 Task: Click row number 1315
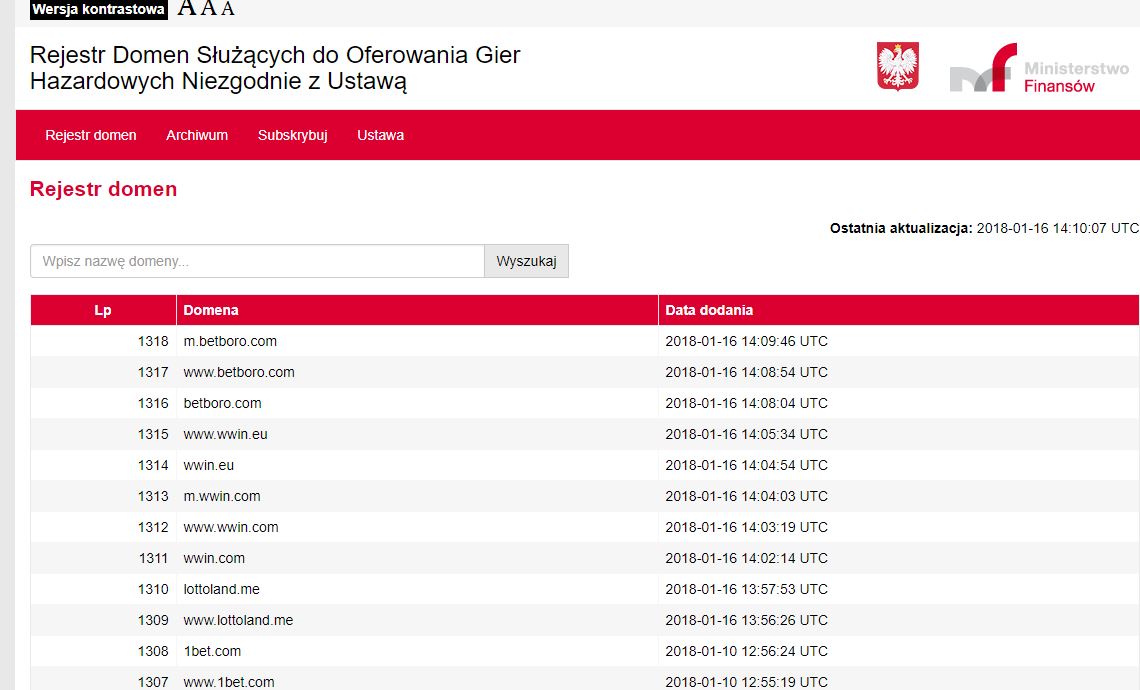click(153, 434)
